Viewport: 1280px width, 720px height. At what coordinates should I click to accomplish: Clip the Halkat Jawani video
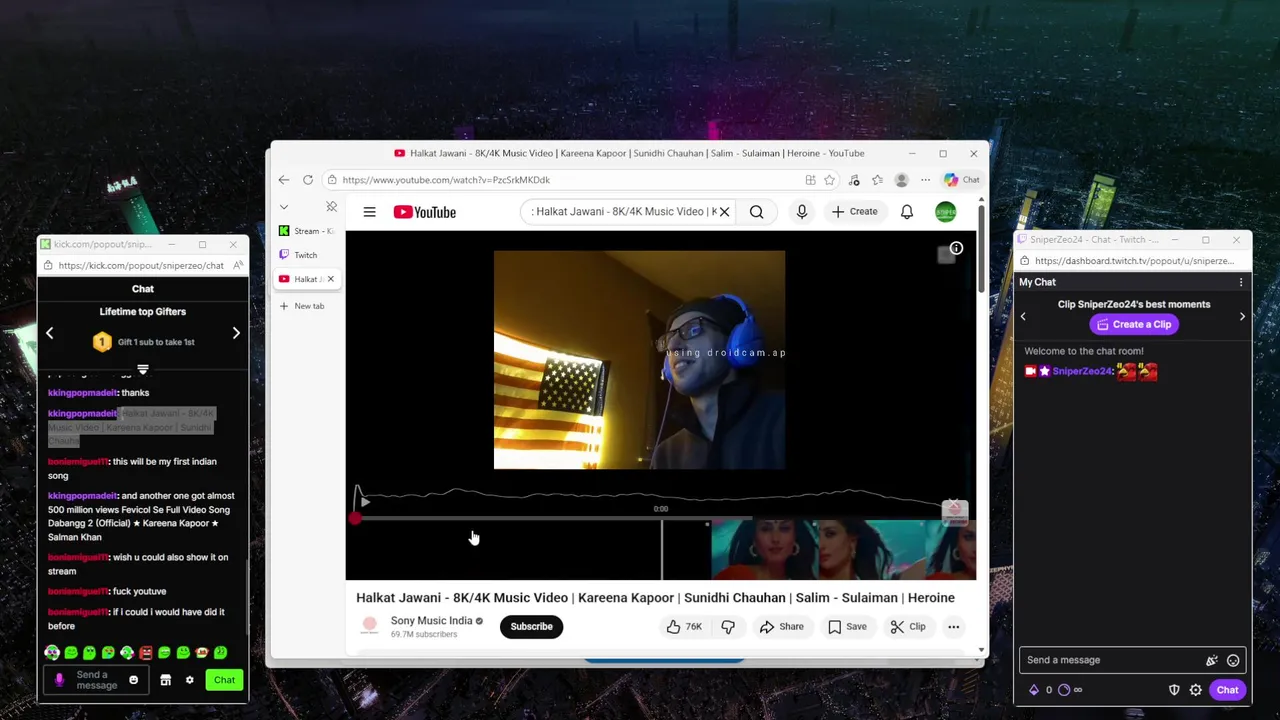(908, 627)
